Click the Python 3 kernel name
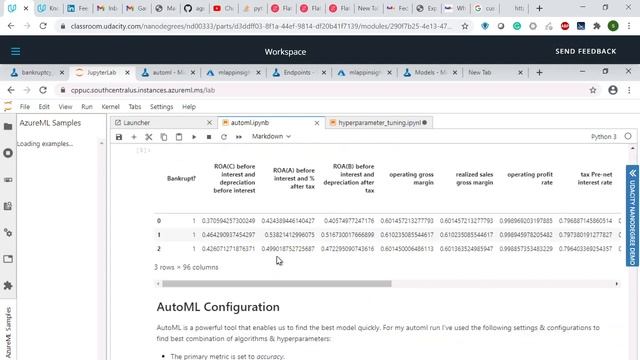 coord(604,137)
